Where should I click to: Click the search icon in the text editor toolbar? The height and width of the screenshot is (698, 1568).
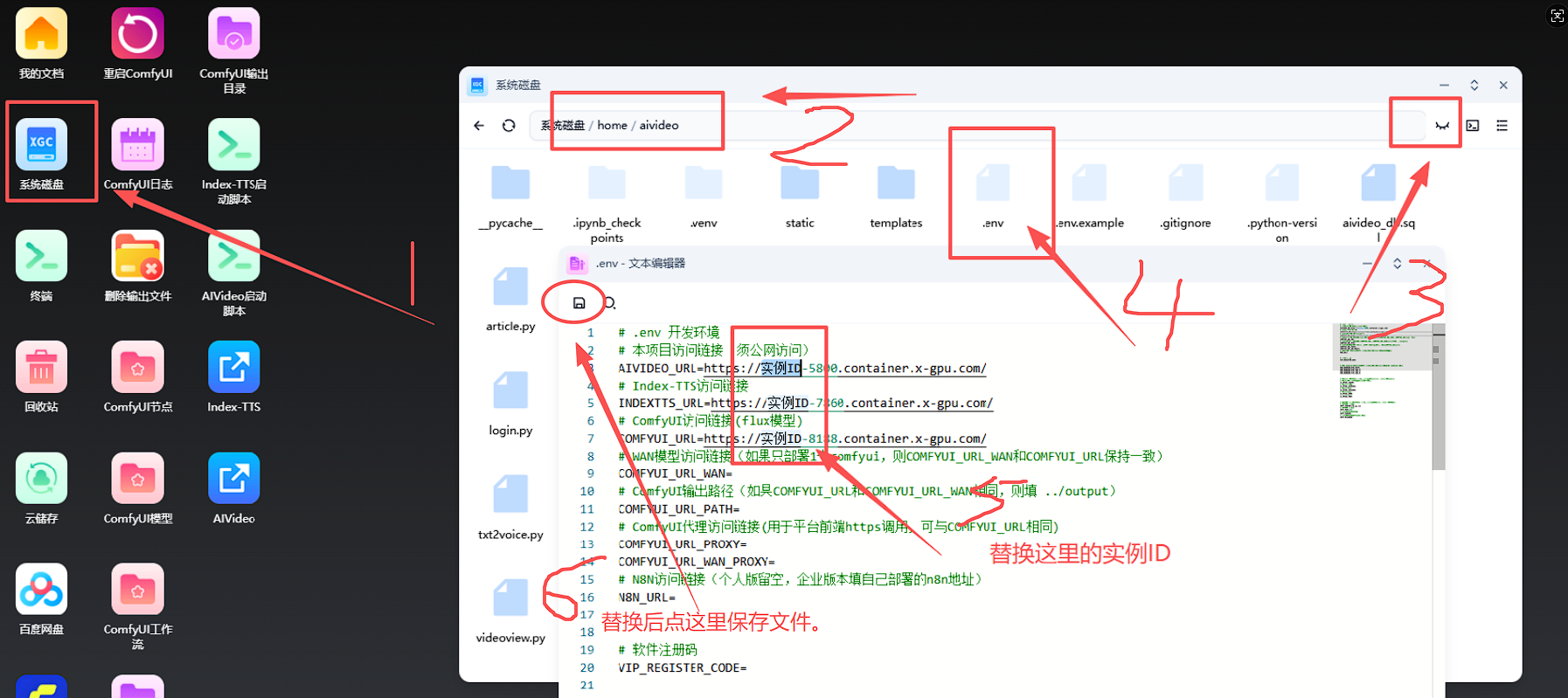pos(610,303)
